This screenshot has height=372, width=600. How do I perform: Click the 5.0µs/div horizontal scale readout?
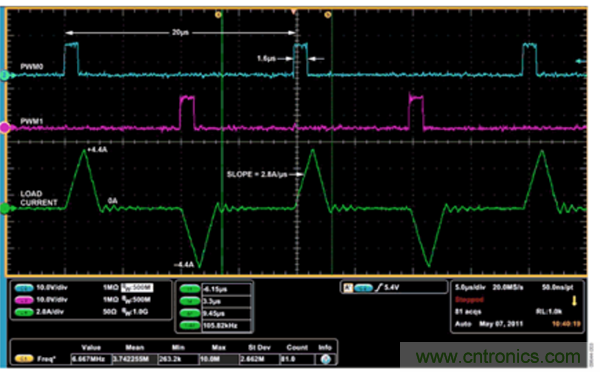point(470,287)
